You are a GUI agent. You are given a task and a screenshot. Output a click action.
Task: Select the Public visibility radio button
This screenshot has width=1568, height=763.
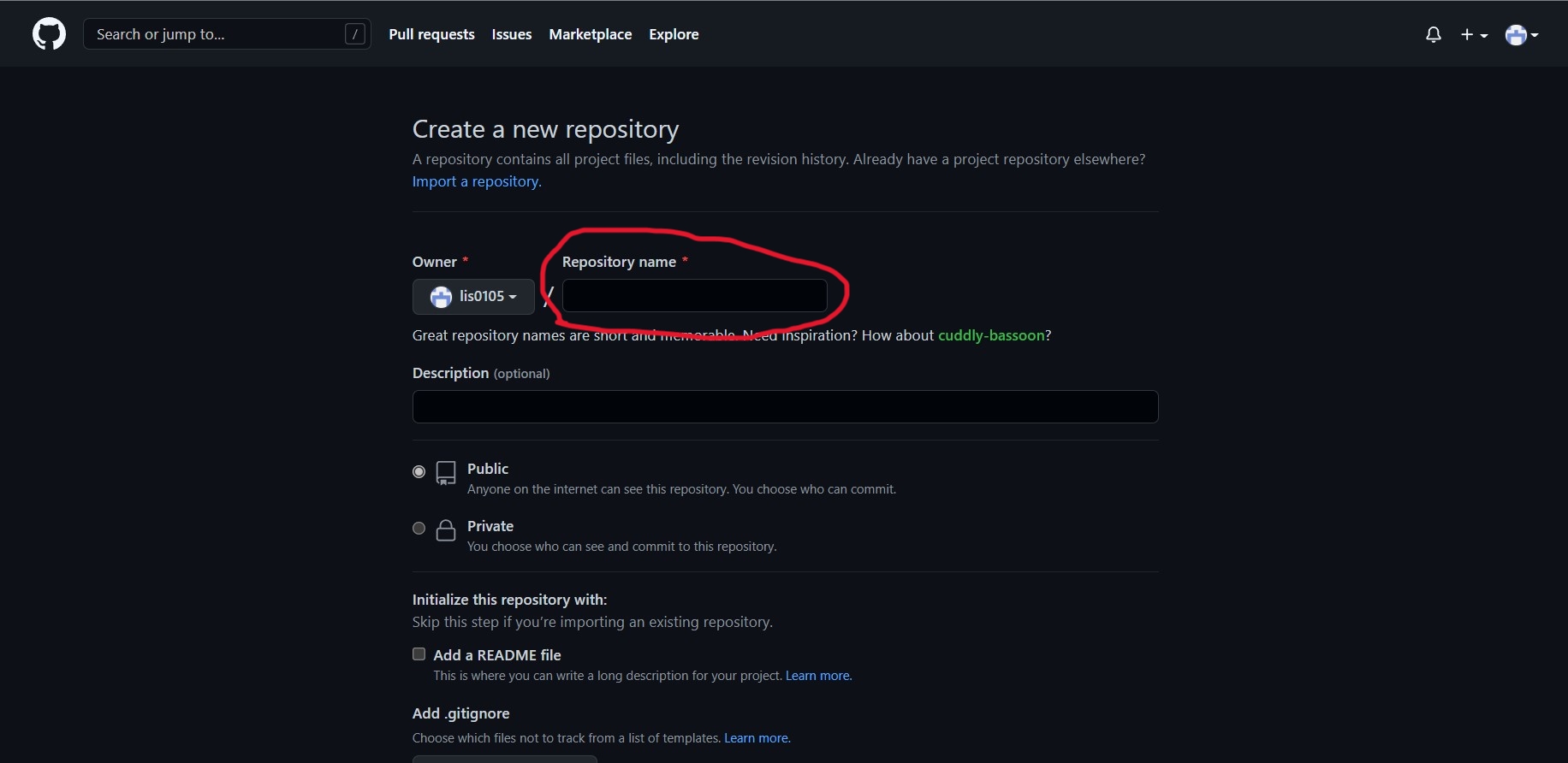point(419,471)
